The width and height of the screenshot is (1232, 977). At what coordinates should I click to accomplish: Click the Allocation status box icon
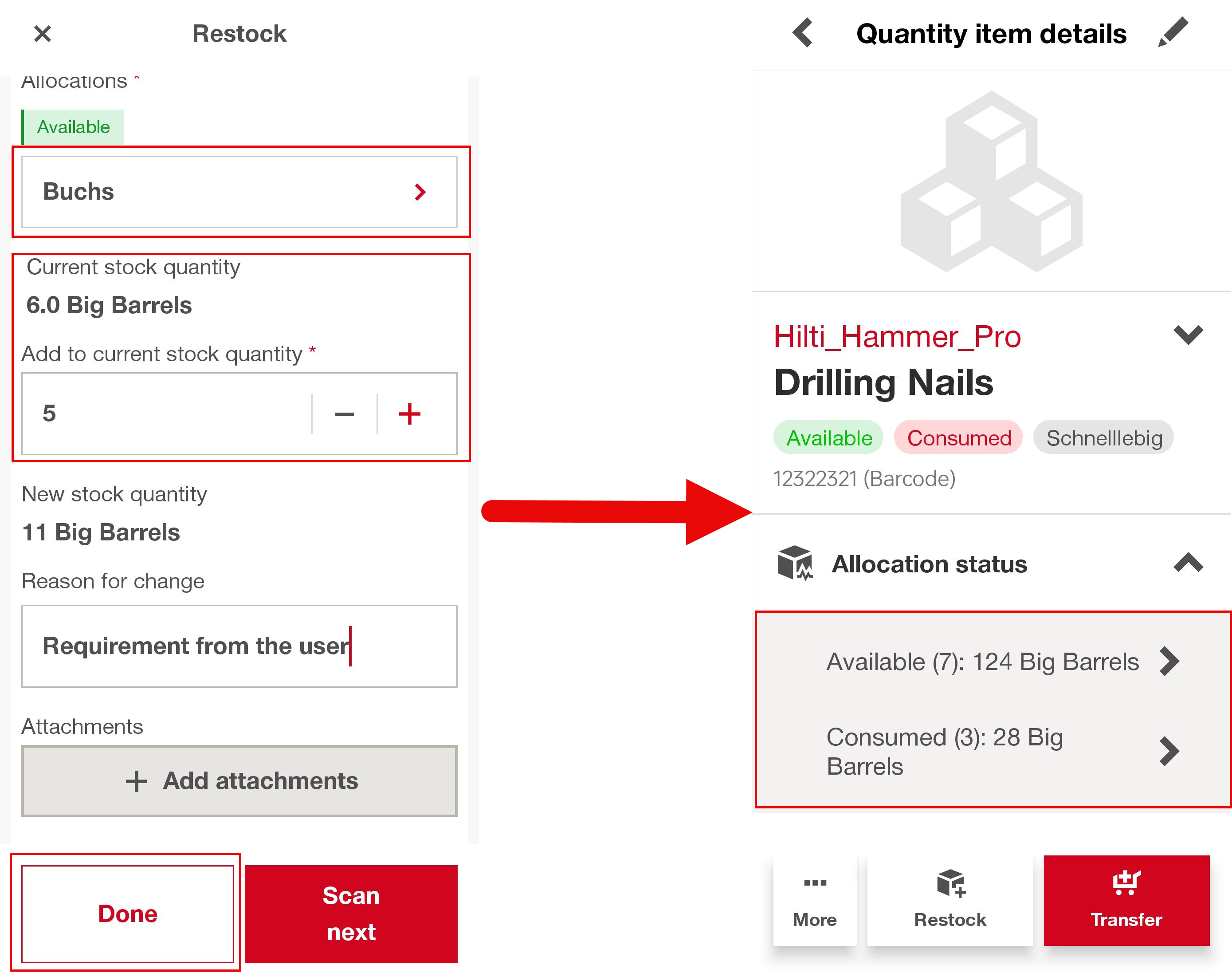pos(794,563)
